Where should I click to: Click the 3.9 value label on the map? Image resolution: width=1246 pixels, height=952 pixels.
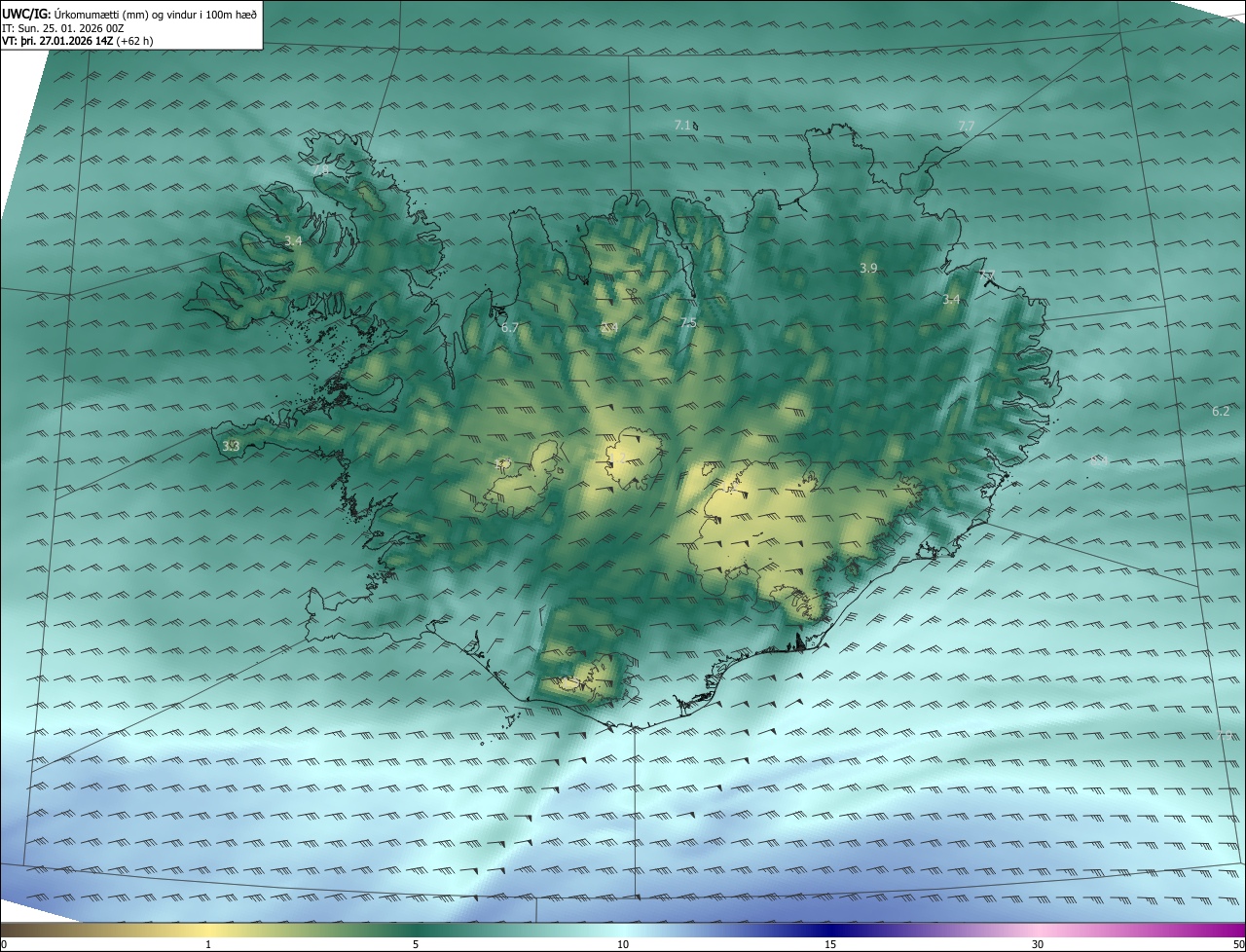click(868, 268)
